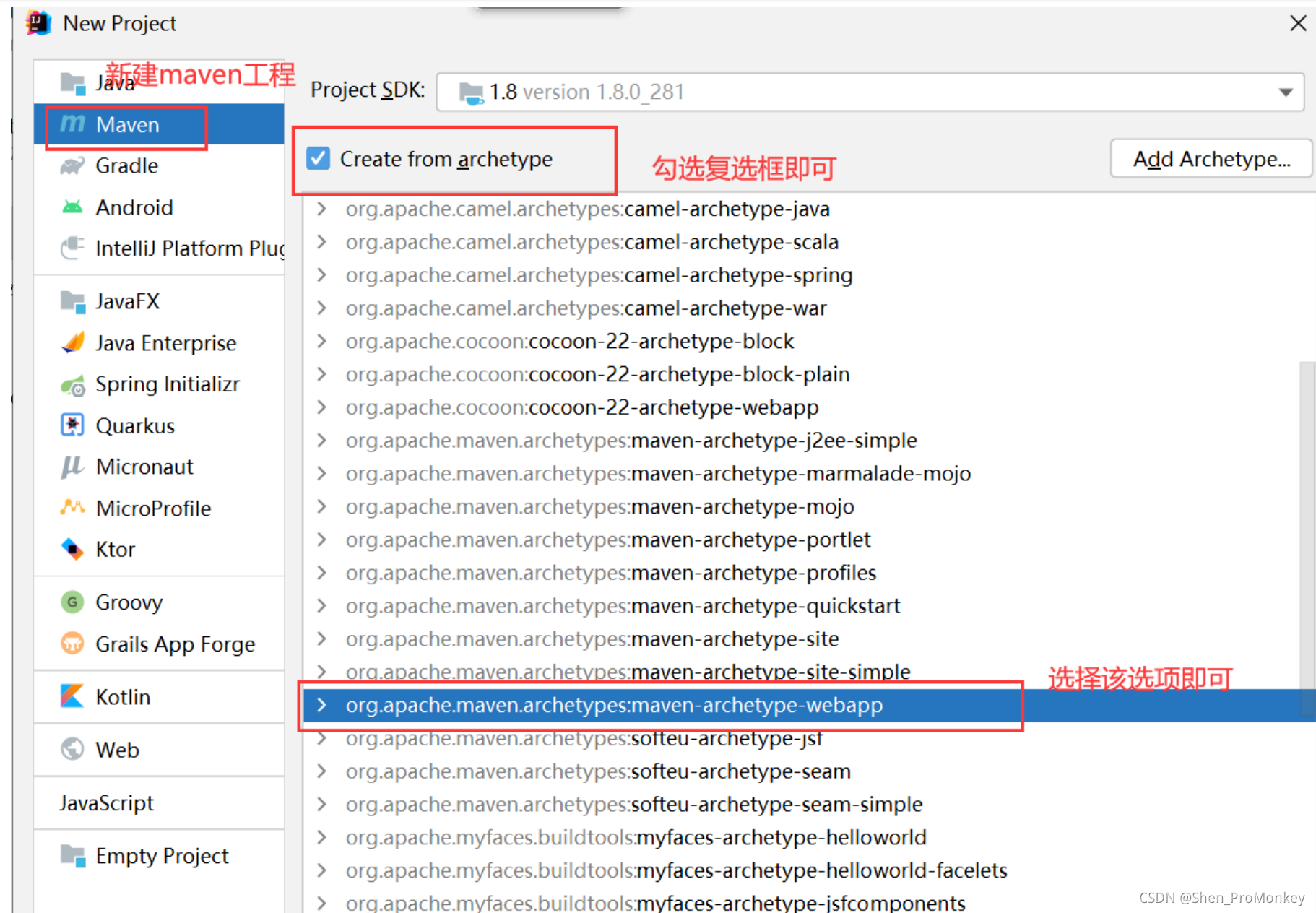This screenshot has width=1316, height=913.
Task: Click the Java Enterprise icon
Action: 72,342
